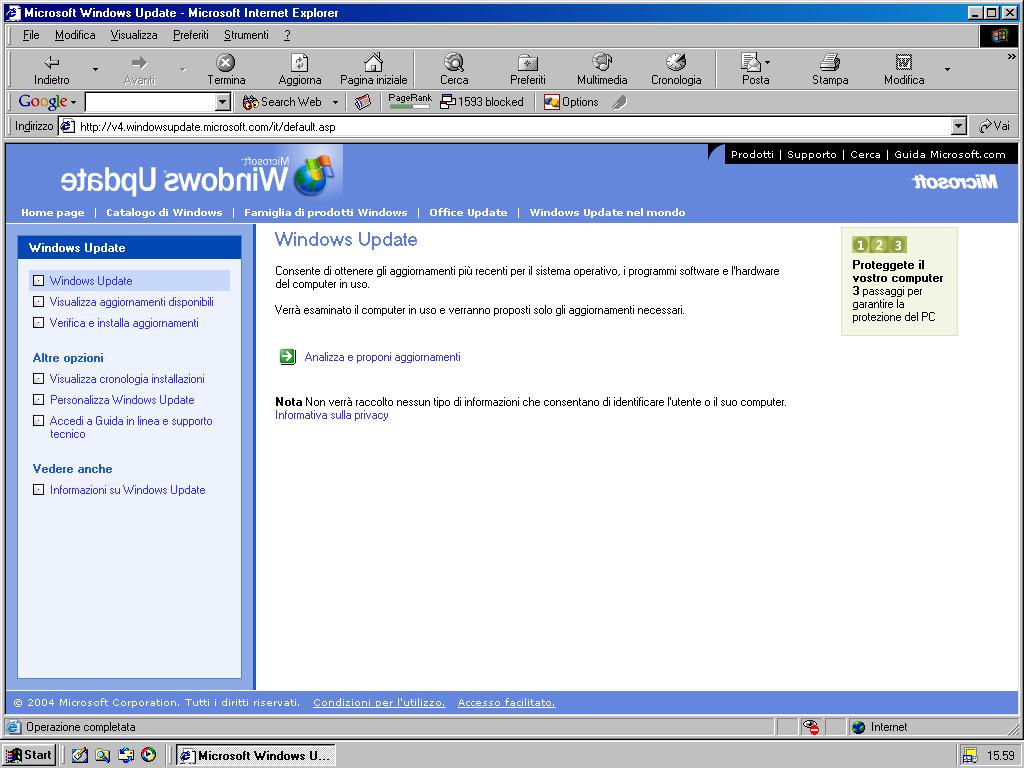
Task: Open Famiglia di prodotti Windows
Action: [325, 212]
